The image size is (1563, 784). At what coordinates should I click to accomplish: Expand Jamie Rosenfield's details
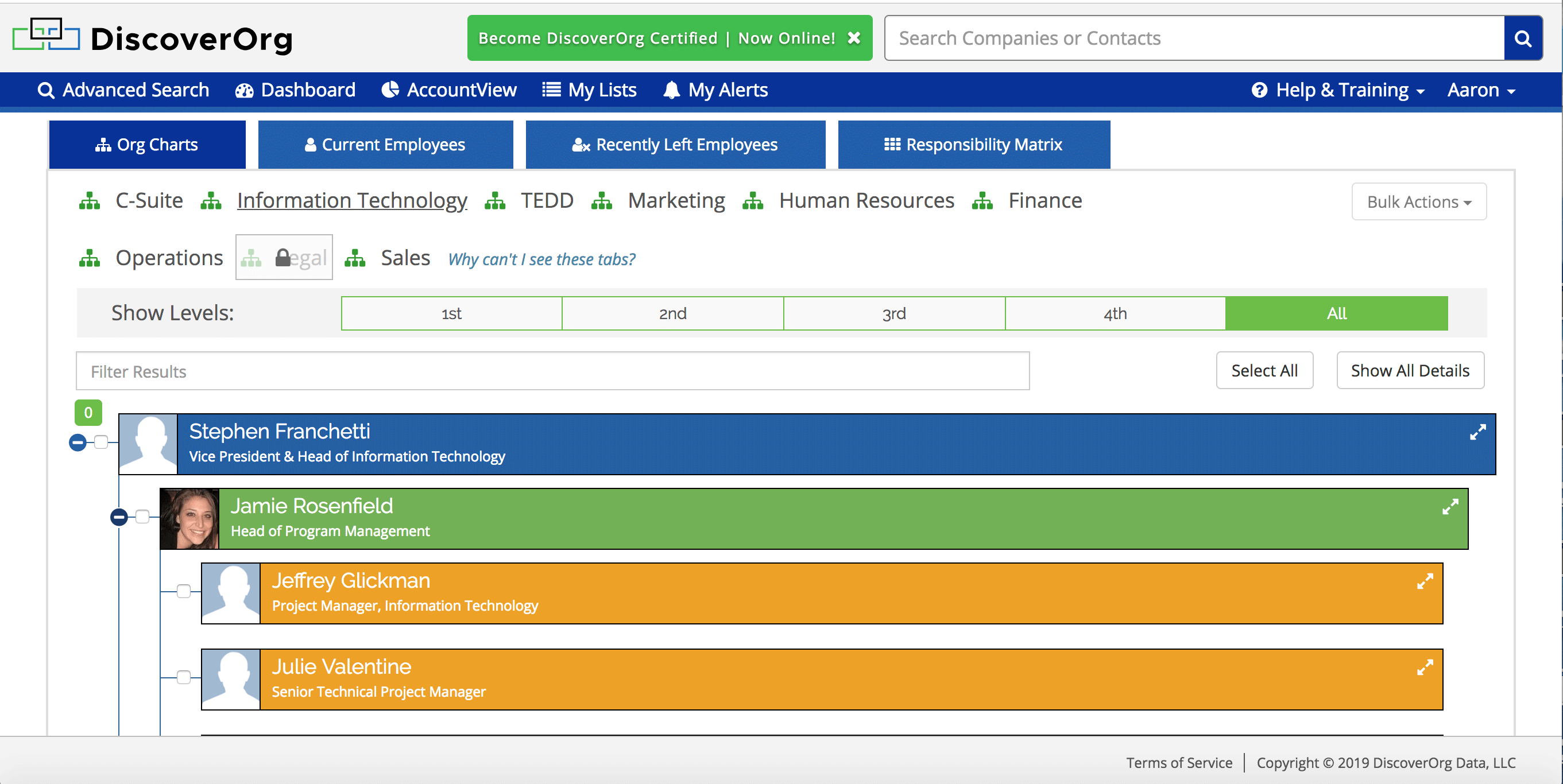pyautogui.click(x=1450, y=506)
